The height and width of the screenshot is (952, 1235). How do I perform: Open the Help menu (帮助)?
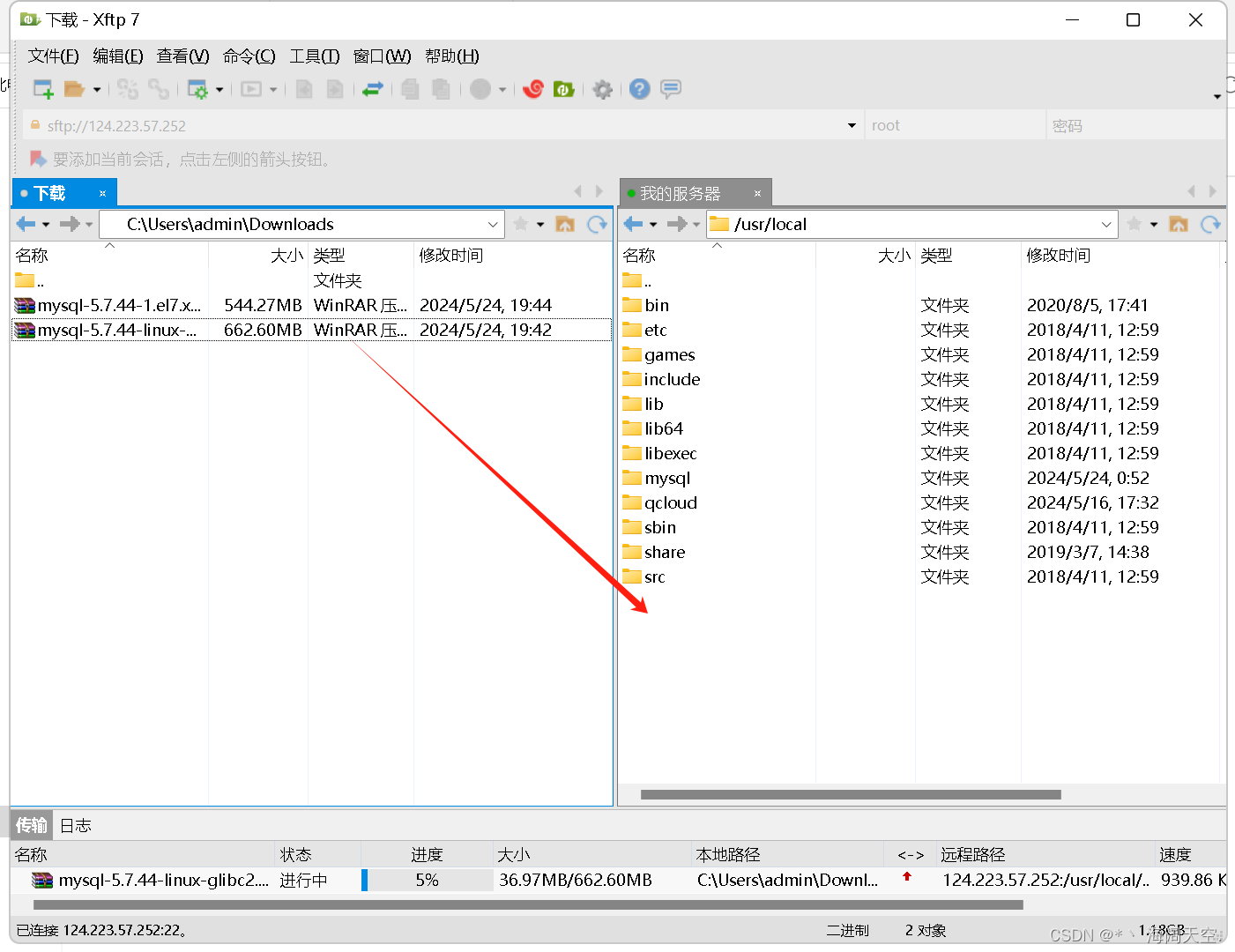(452, 56)
